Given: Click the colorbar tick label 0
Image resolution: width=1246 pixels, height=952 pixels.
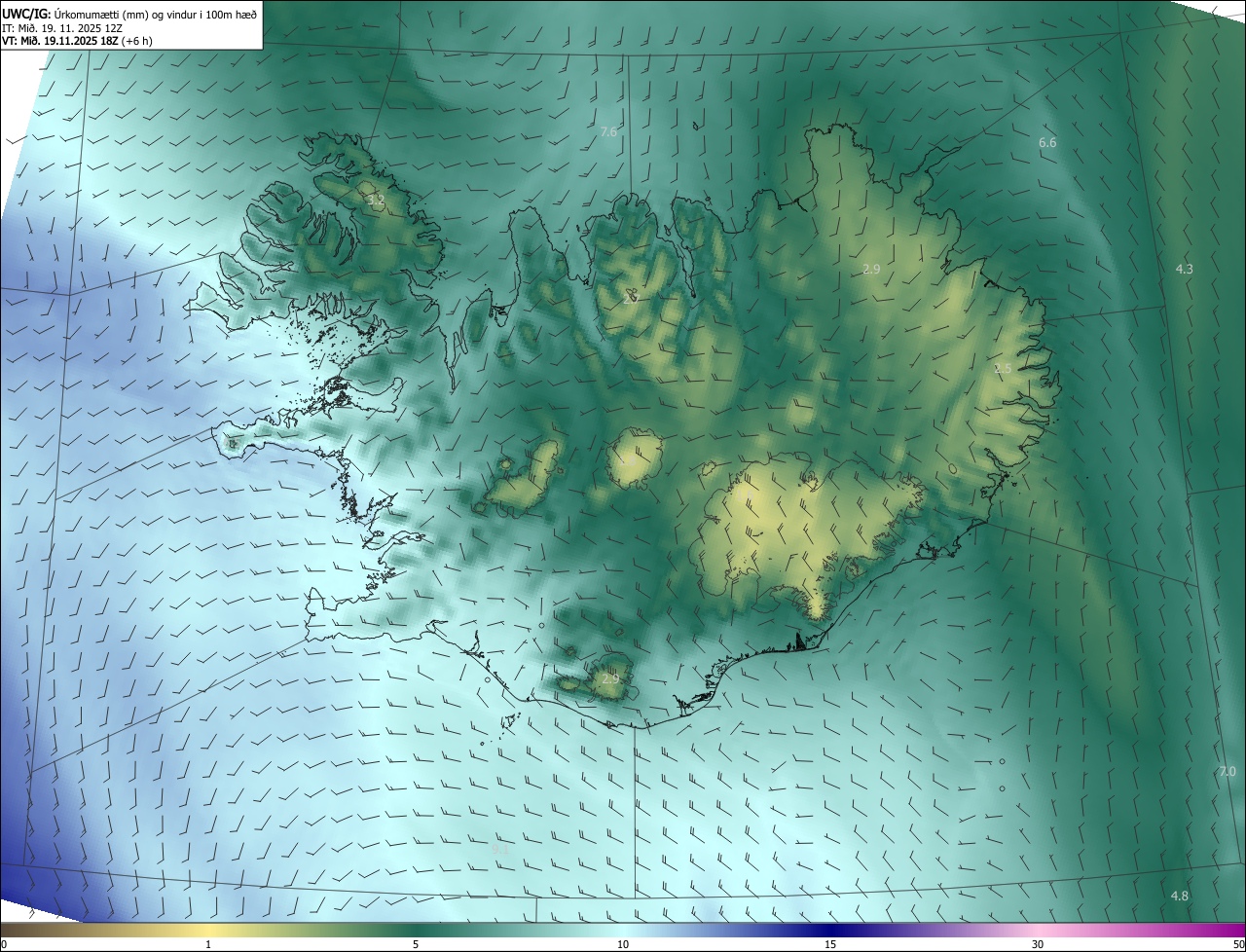Looking at the screenshot, I should click(x=4, y=944).
